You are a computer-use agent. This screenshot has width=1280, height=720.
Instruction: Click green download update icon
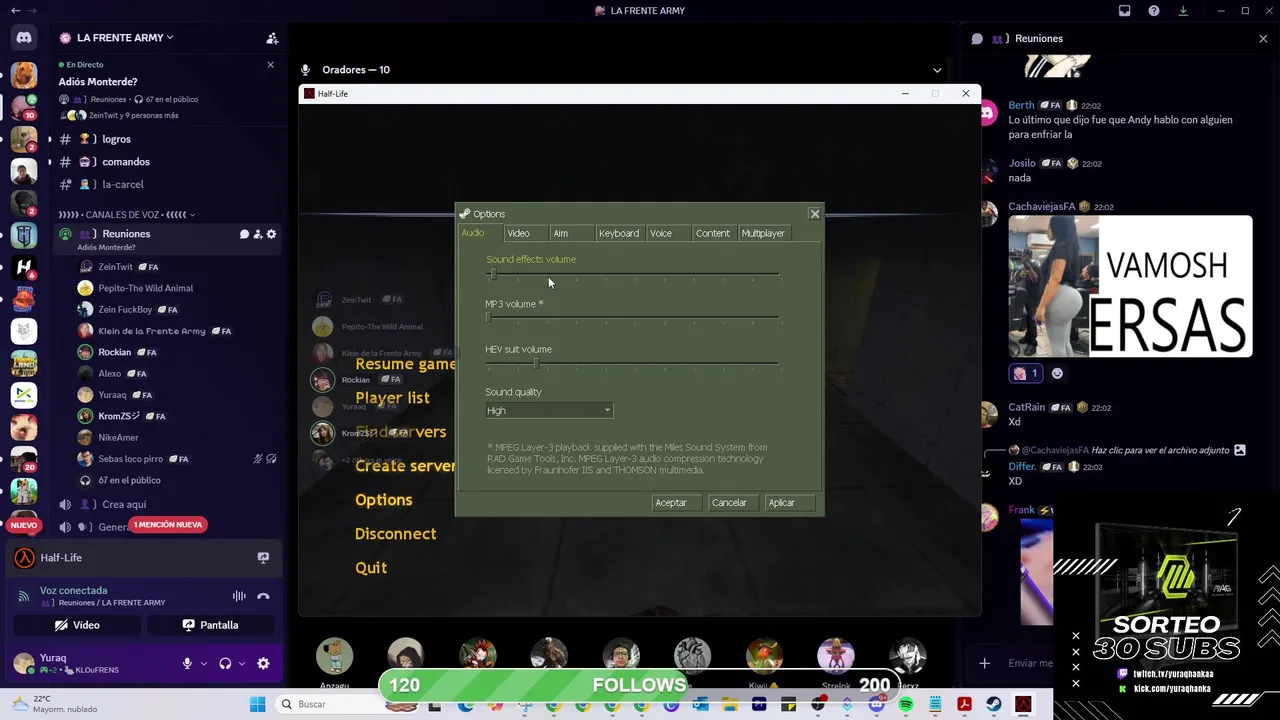pyautogui.click(x=1183, y=11)
